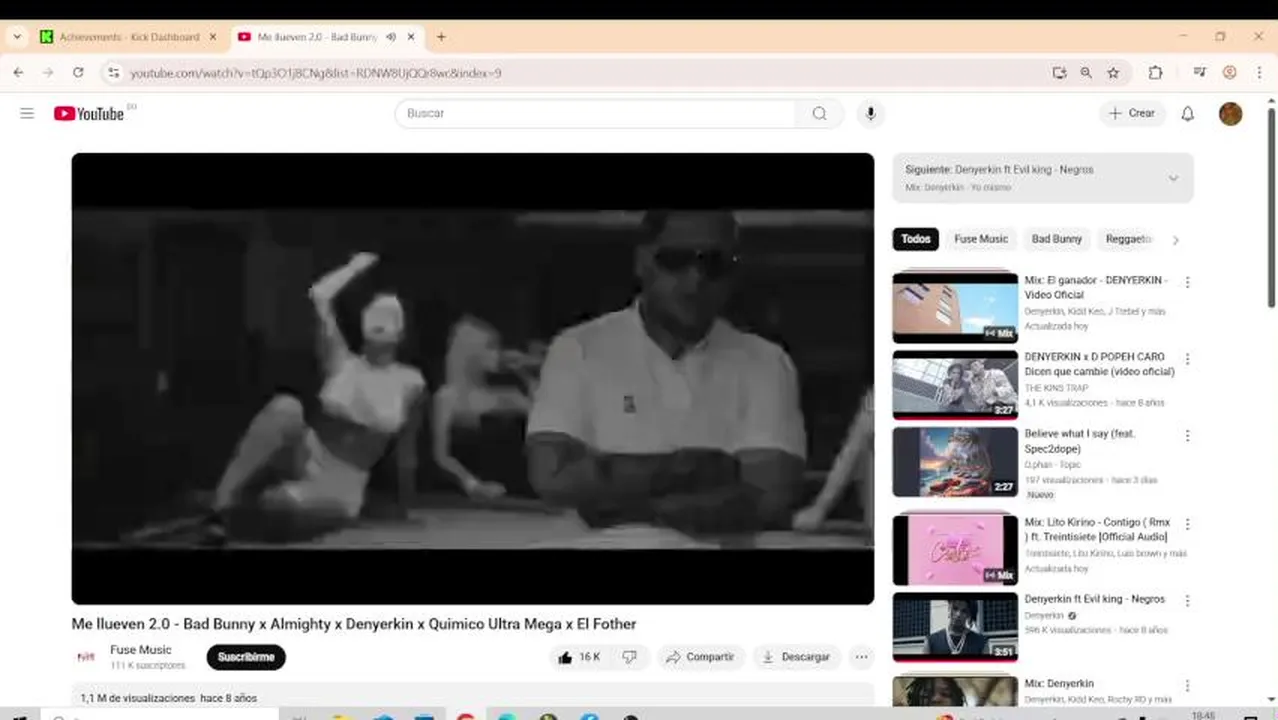Go back in browser history

coord(18,72)
